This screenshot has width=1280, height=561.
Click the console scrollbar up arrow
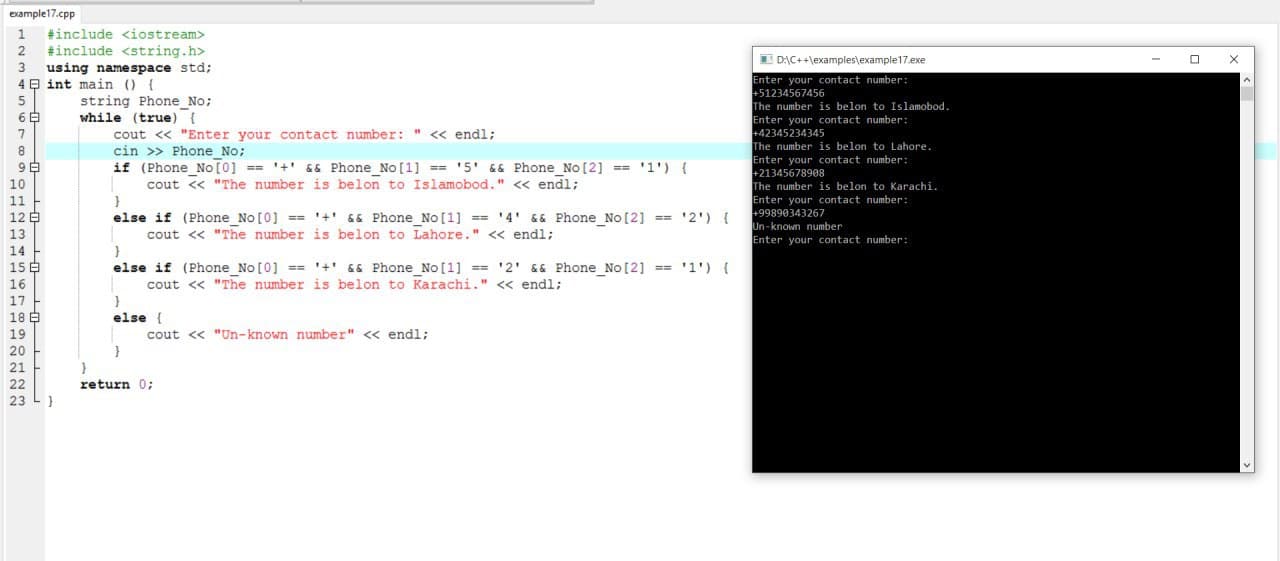[x=1246, y=80]
